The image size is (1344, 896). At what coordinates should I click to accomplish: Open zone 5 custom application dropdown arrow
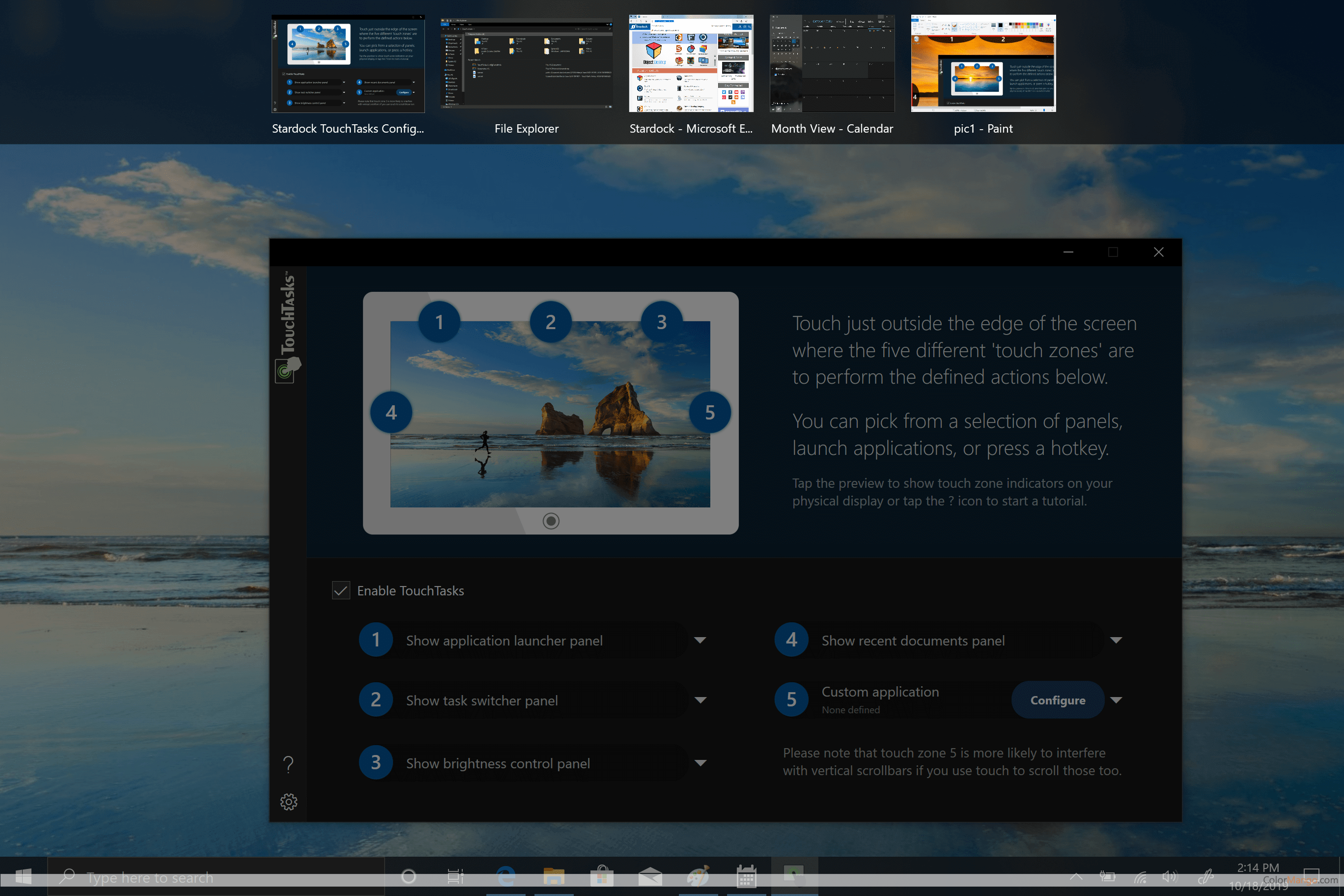[x=1116, y=700]
